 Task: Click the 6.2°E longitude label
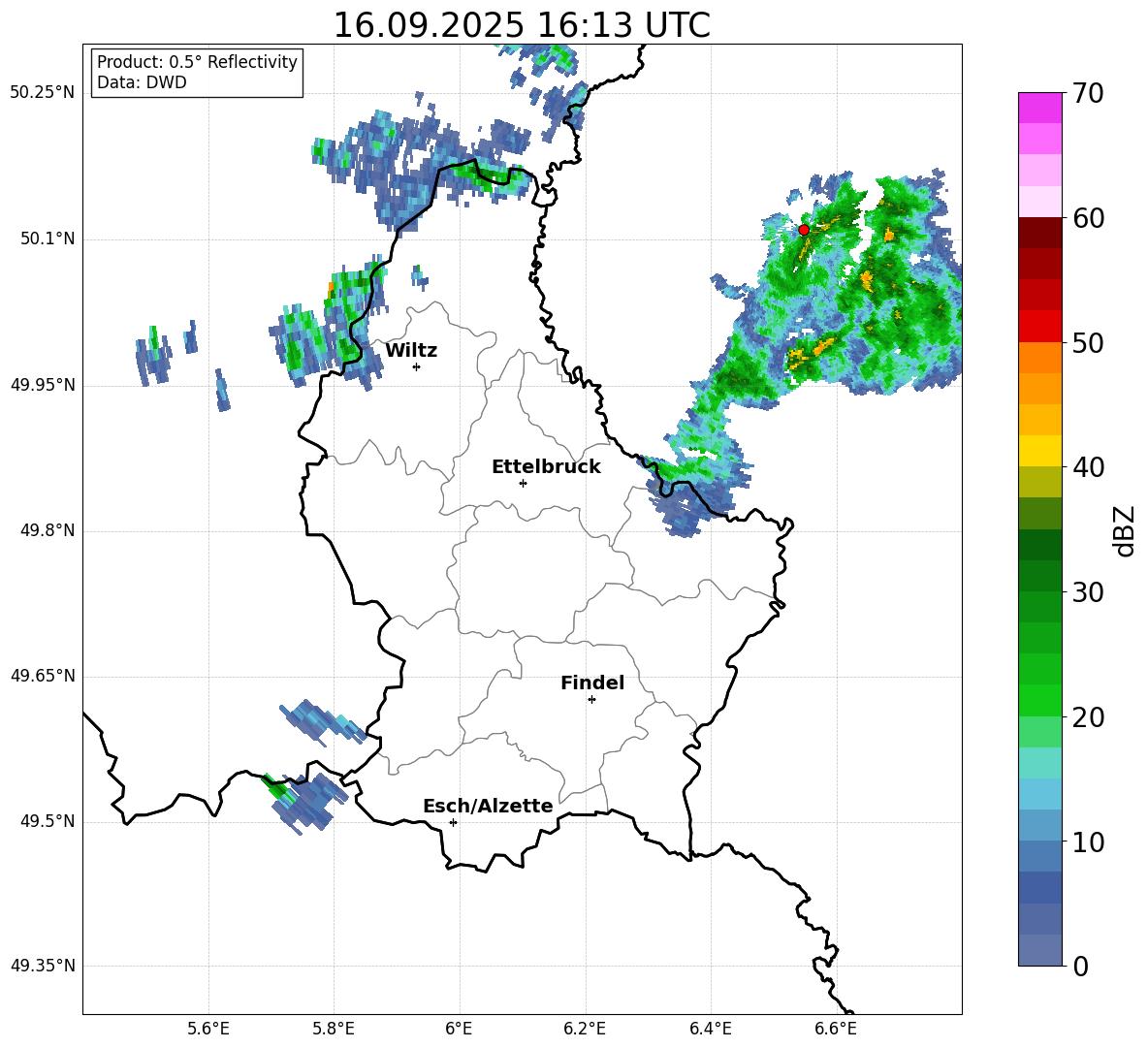[x=585, y=1030]
